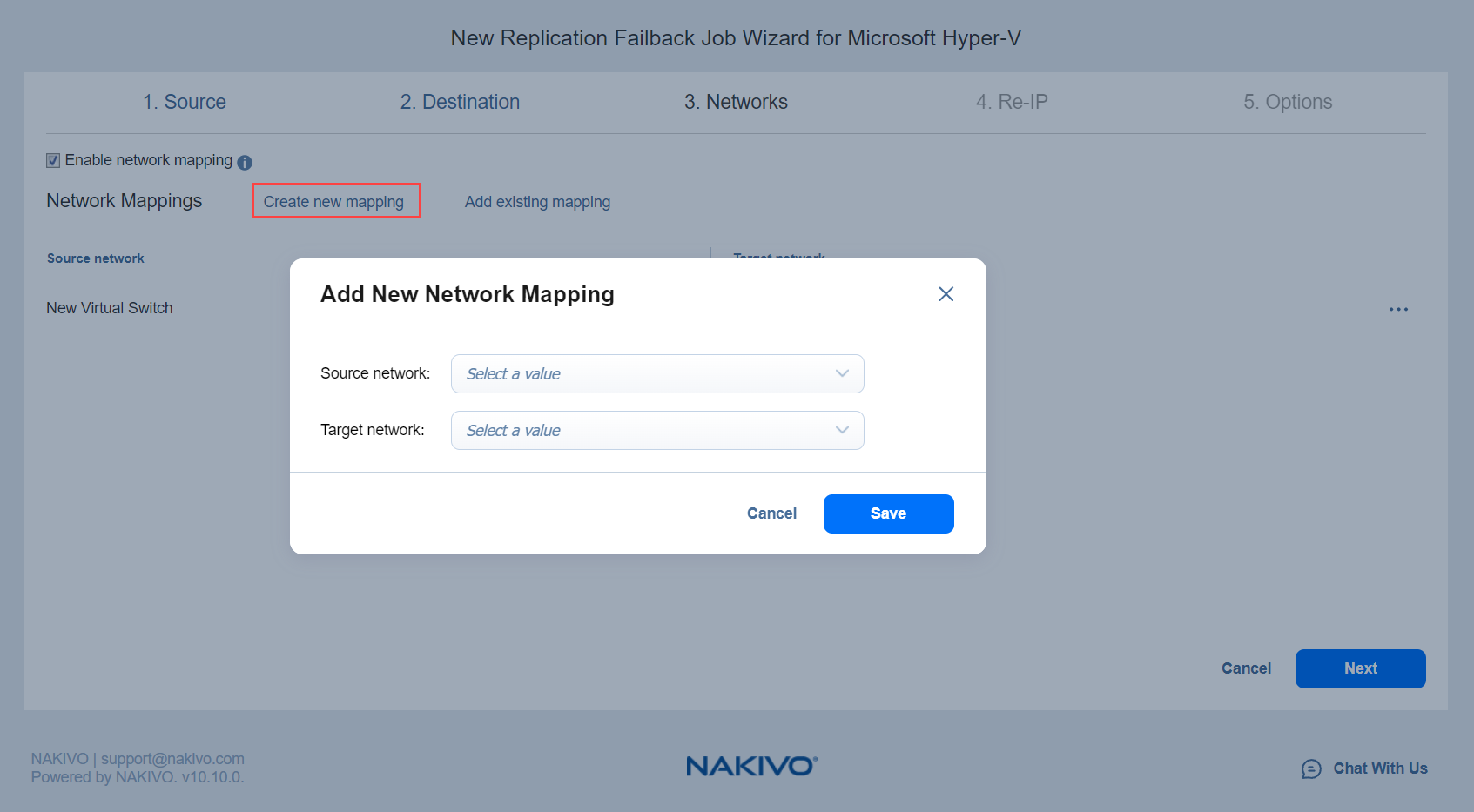1474x812 pixels.
Task: Save the new network mapping
Action: [x=888, y=513]
